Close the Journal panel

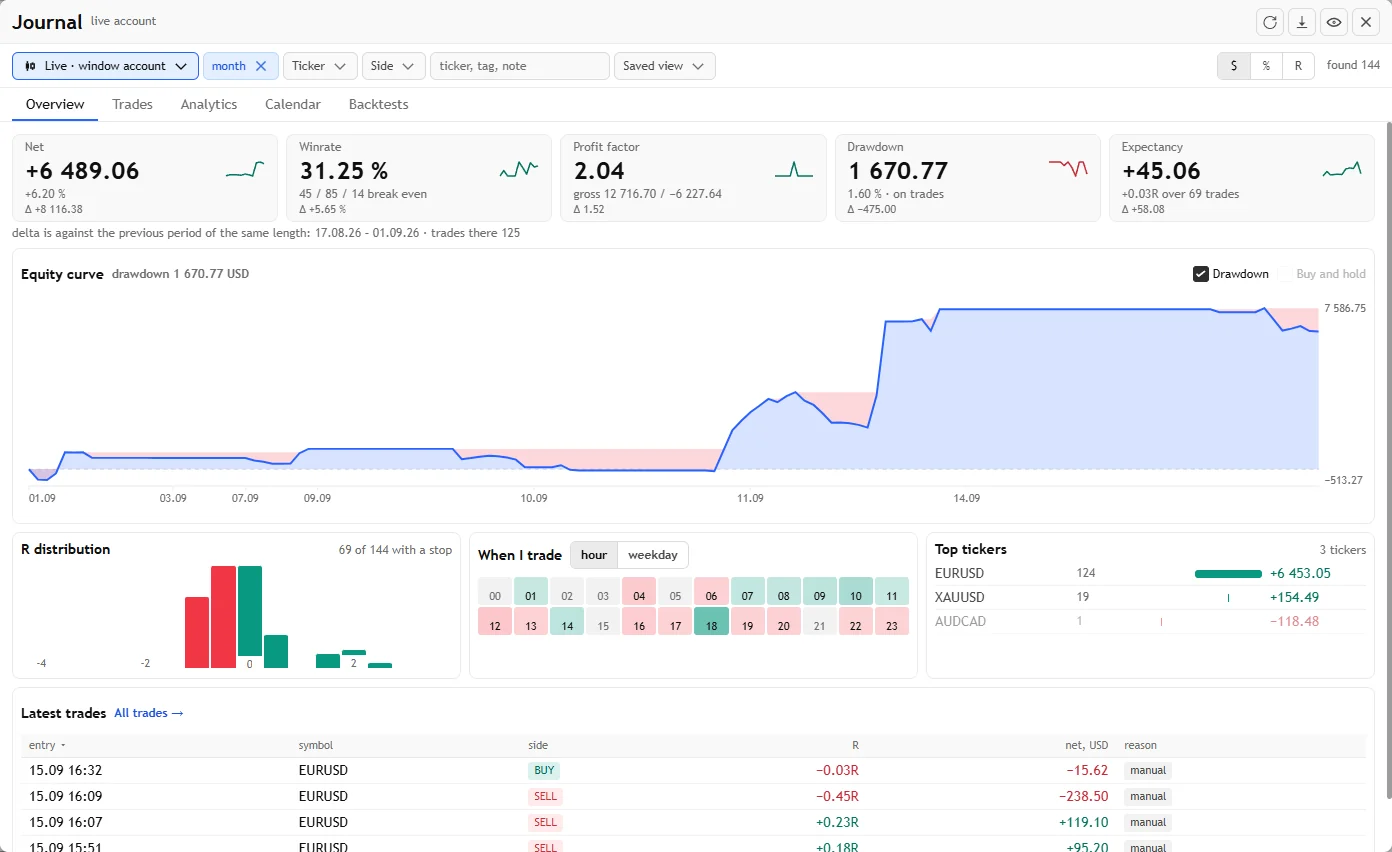click(x=1366, y=22)
